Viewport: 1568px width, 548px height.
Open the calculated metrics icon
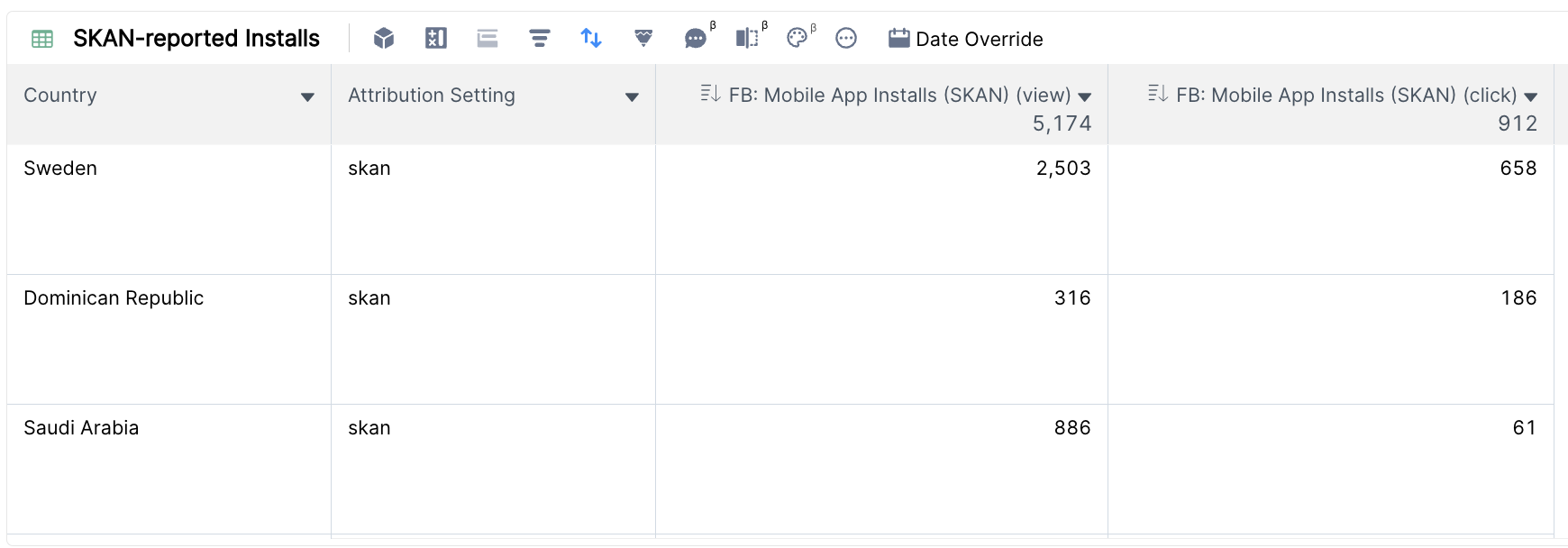(436, 38)
